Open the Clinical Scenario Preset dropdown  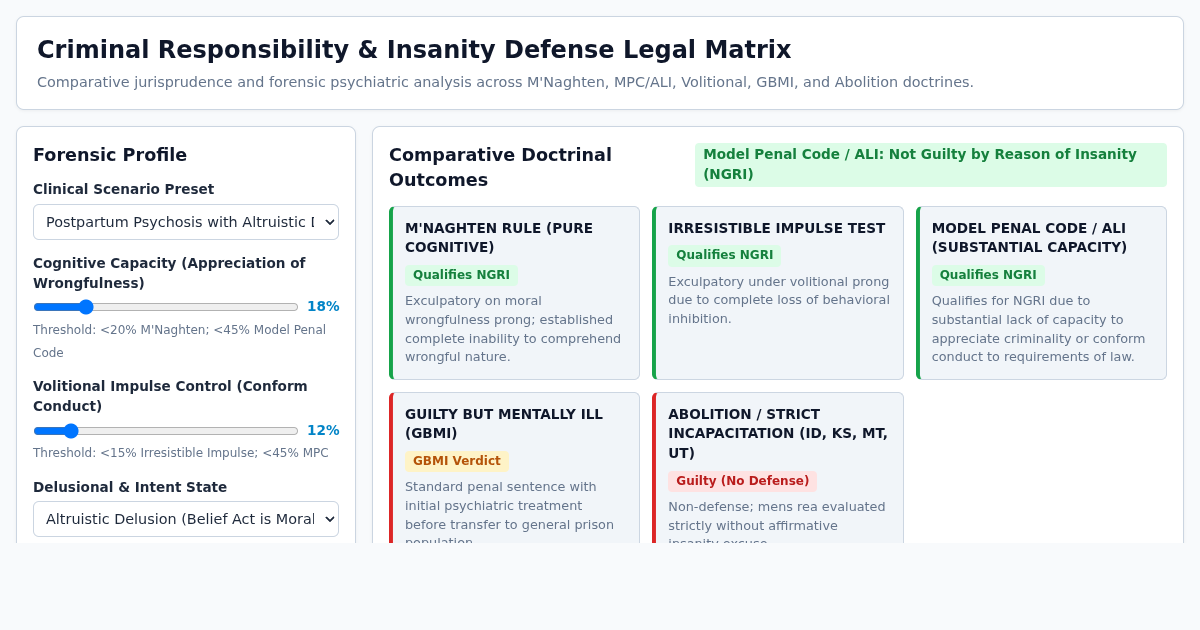point(186,222)
